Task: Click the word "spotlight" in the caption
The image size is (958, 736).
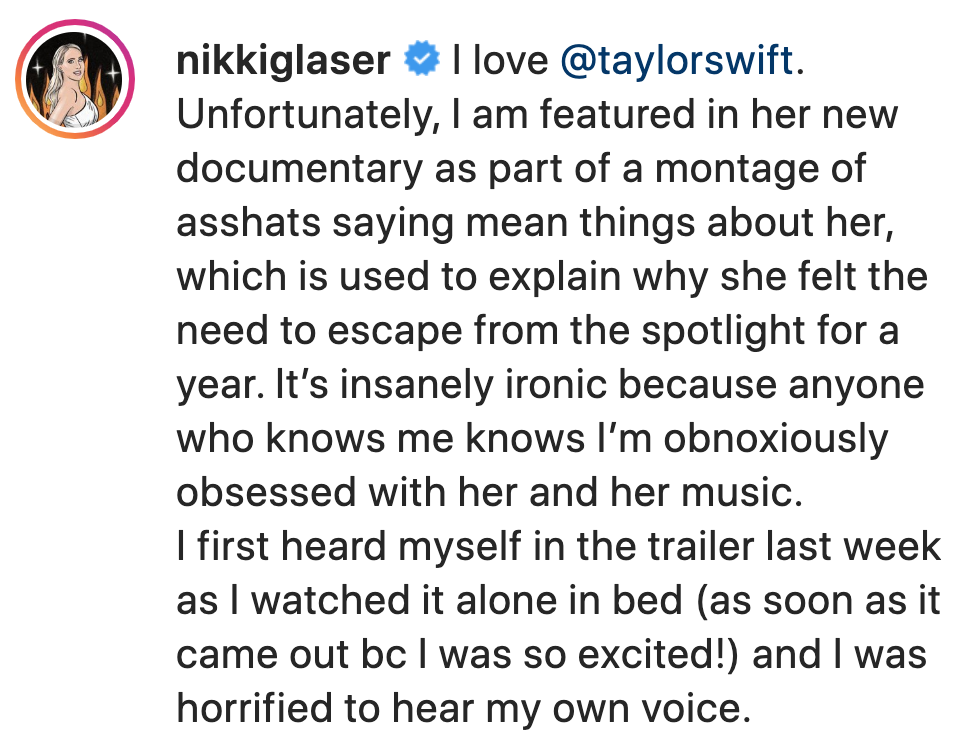Action: tap(718, 331)
